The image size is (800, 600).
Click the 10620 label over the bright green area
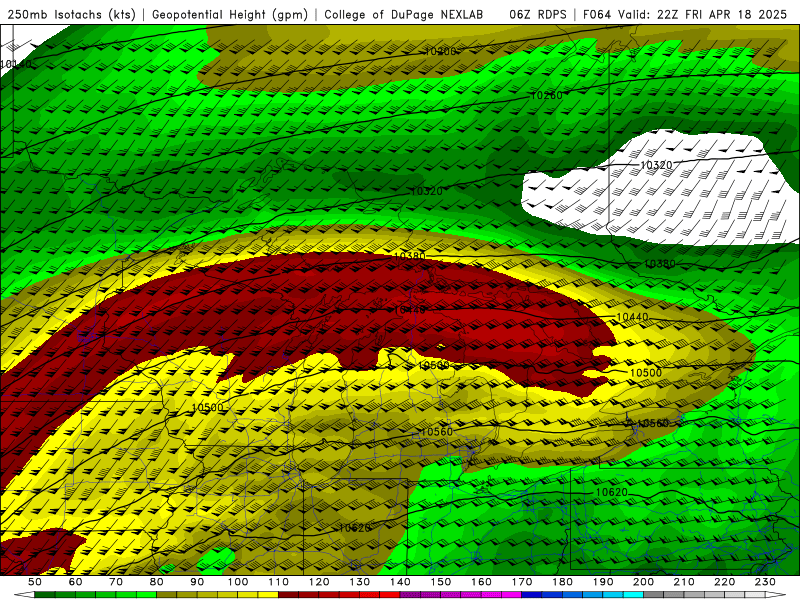(611, 492)
